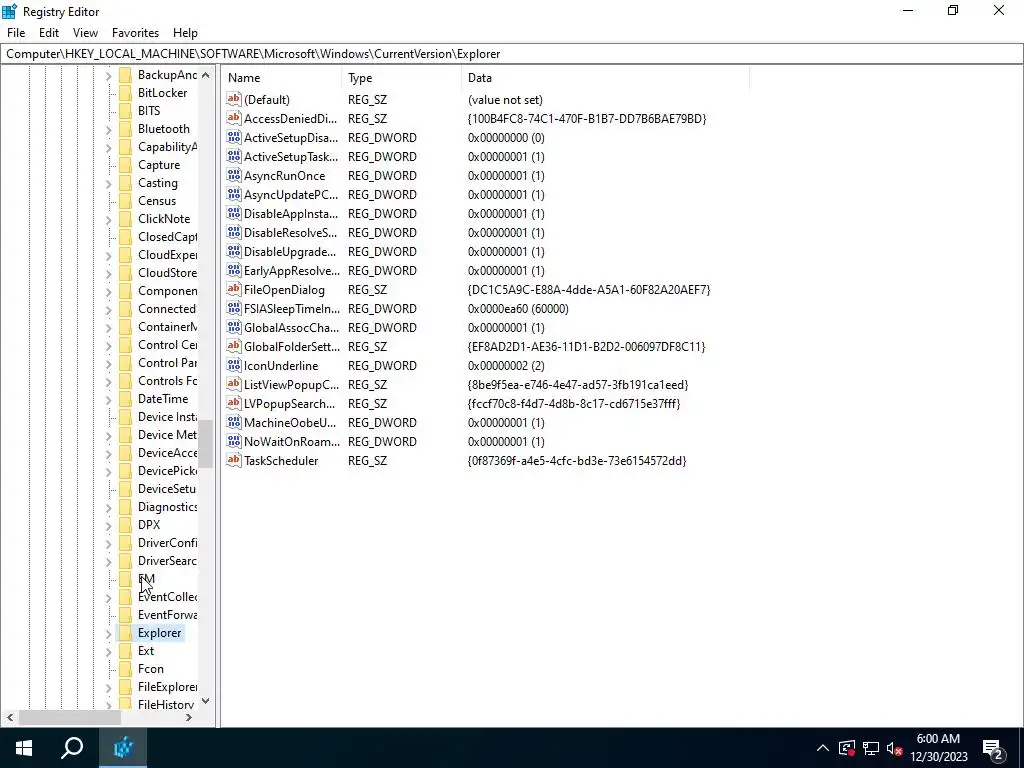
Task: Click the MachineOobeU... DWORD icon
Action: (x=234, y=423)
